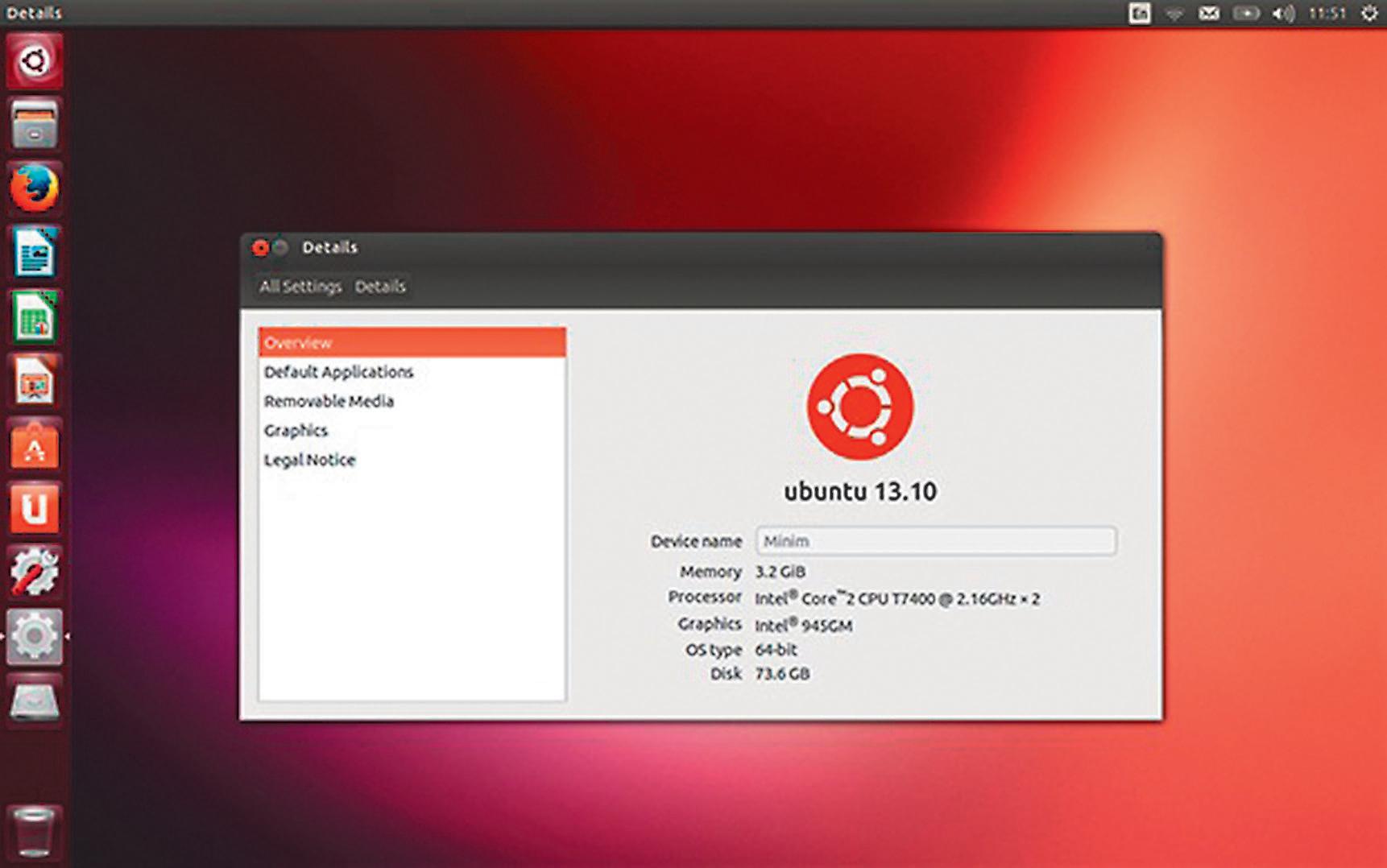Open the battery indicator menu
The height and width of the screenshot is (868, 1387).
coord(1246,13)
